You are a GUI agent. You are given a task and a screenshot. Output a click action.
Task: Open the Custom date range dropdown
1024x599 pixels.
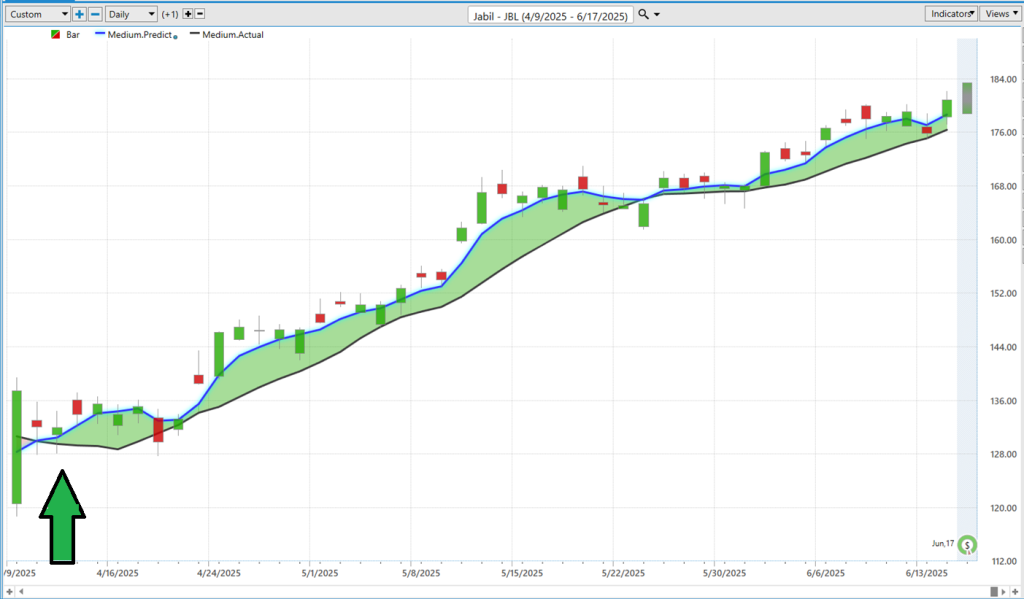point(36,14)
